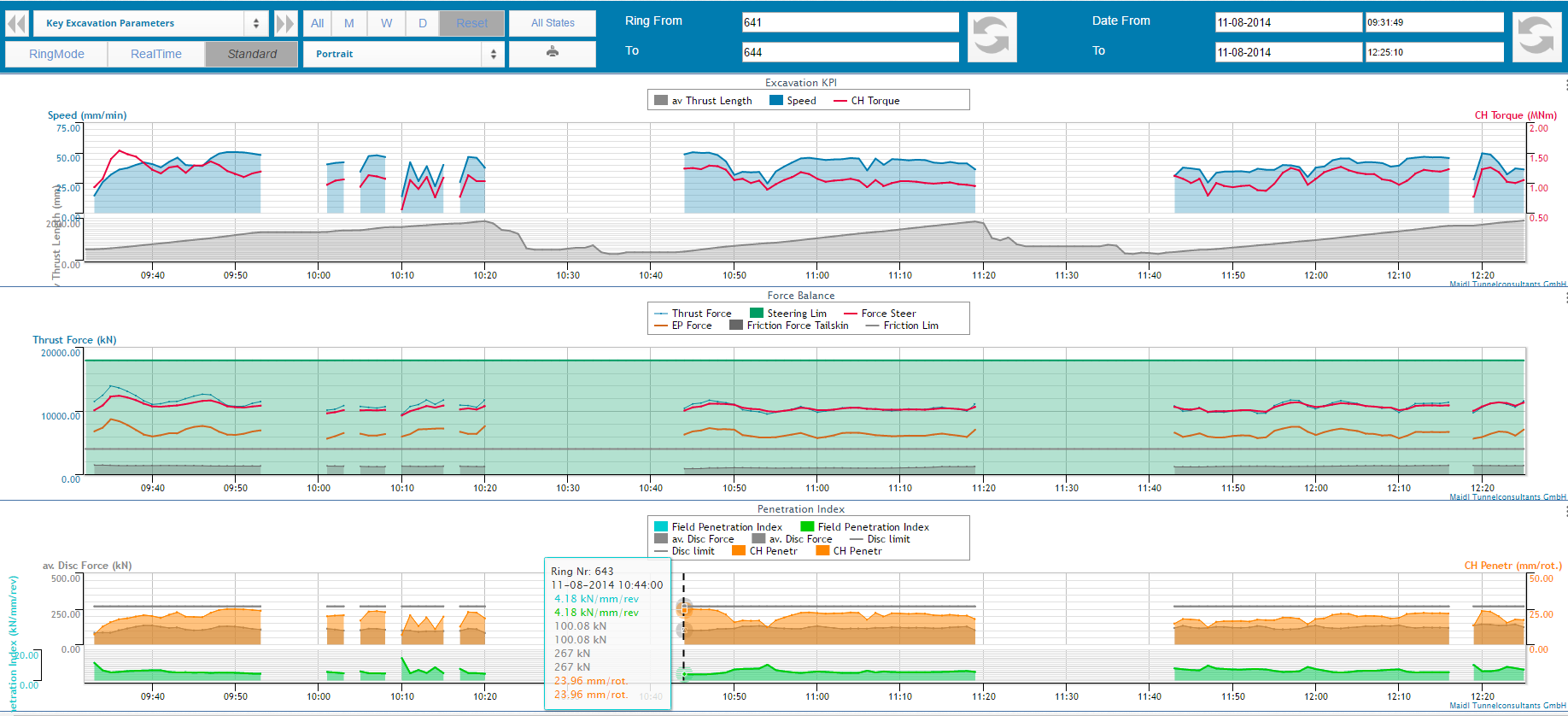Click the previous view double-arrow icon
The image size is (1568, 716).
[17, 23]
